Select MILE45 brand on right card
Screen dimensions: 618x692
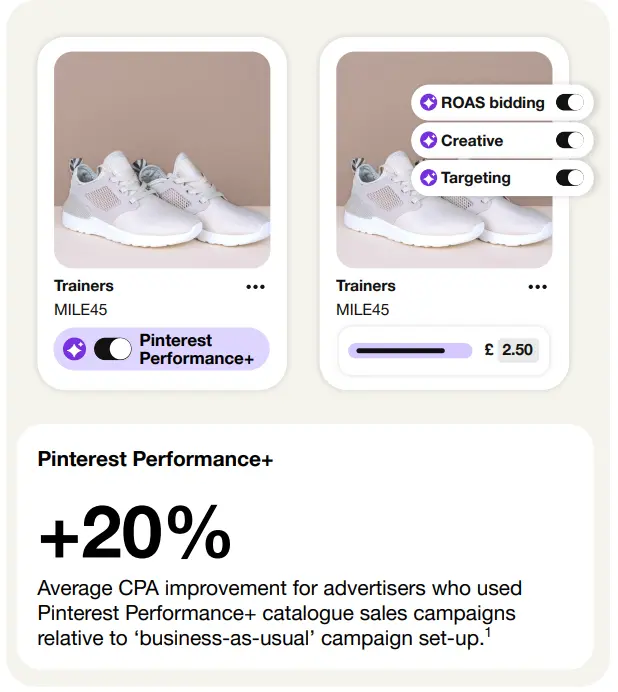pos(362,310)
